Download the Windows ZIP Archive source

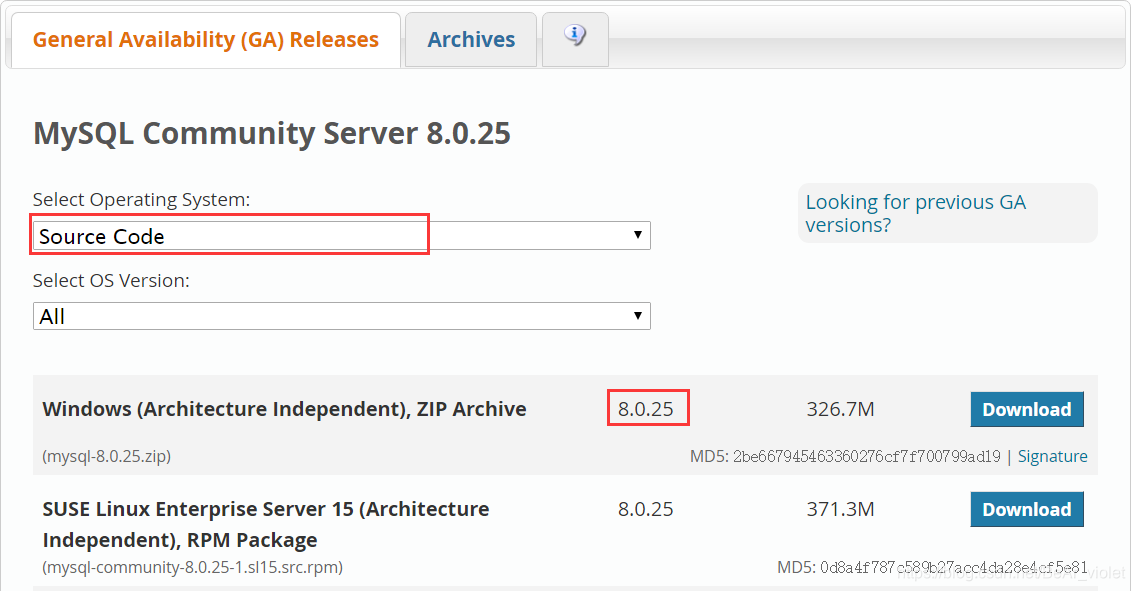click(x=1026, y=409)
